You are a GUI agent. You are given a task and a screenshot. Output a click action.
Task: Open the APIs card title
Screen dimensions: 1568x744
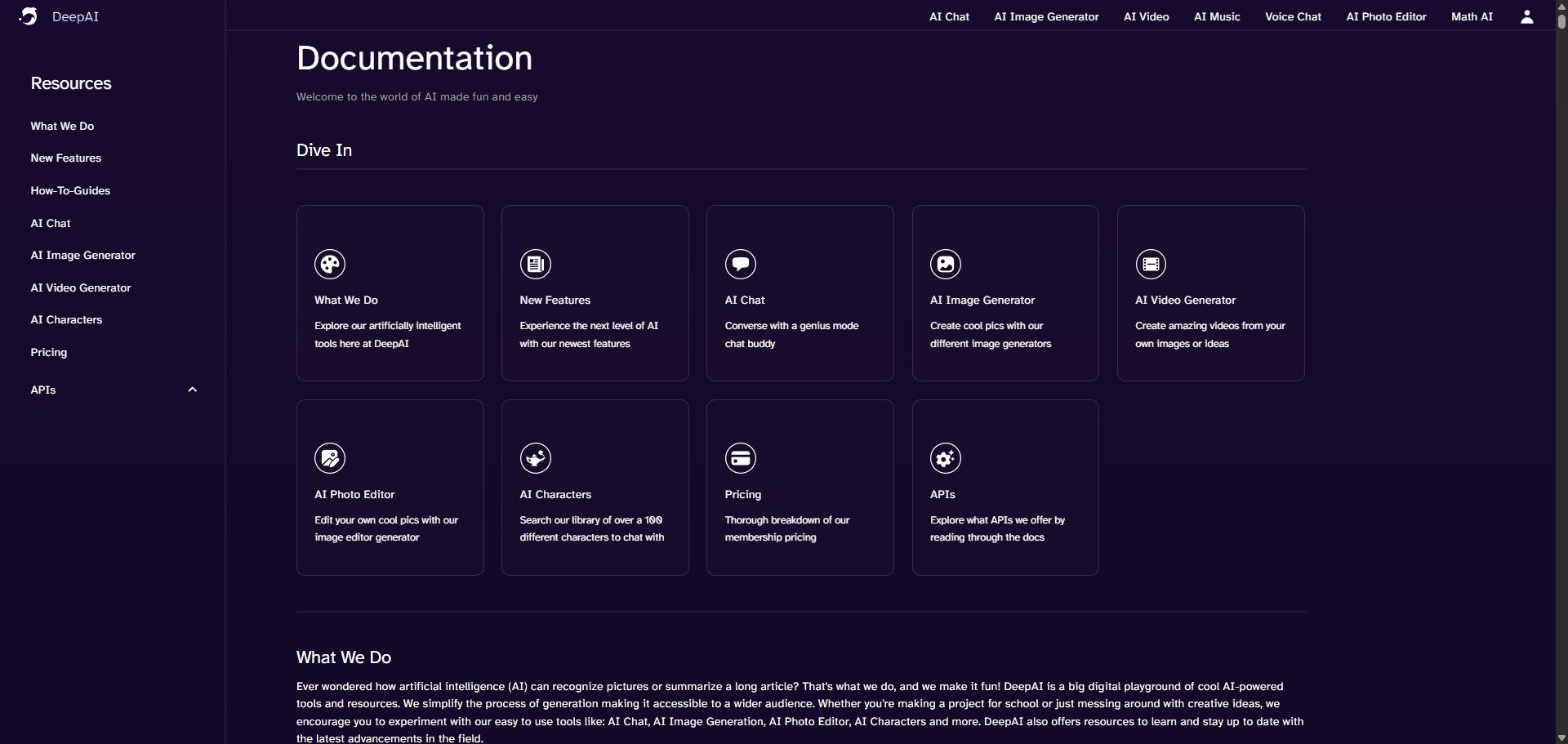942,494
